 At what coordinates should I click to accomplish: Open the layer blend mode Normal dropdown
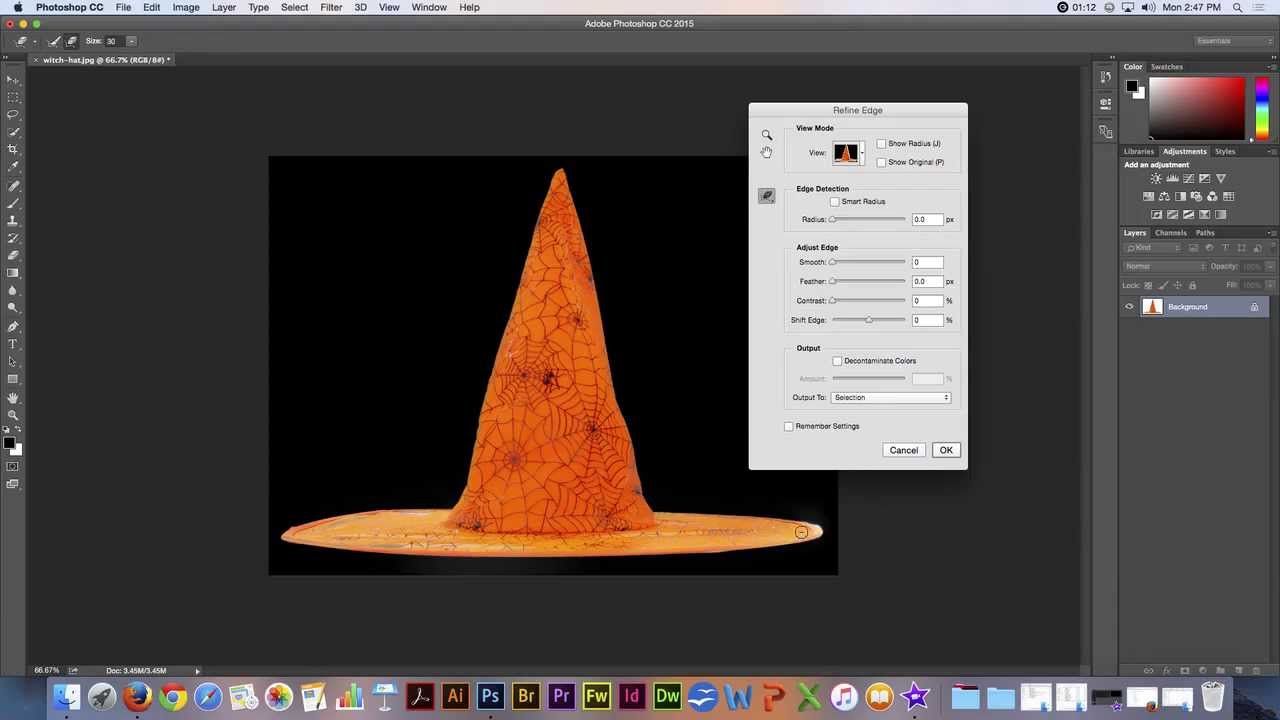tap(1165, 267)
